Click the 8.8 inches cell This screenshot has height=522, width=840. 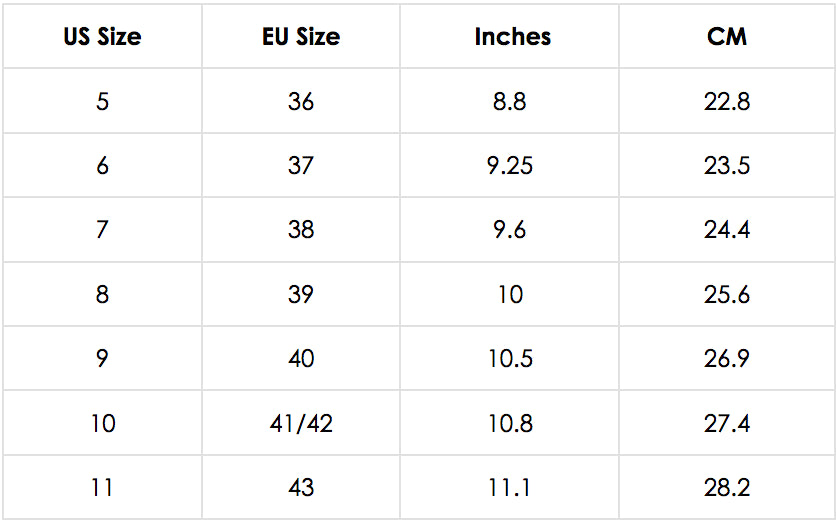click(509, 101)
